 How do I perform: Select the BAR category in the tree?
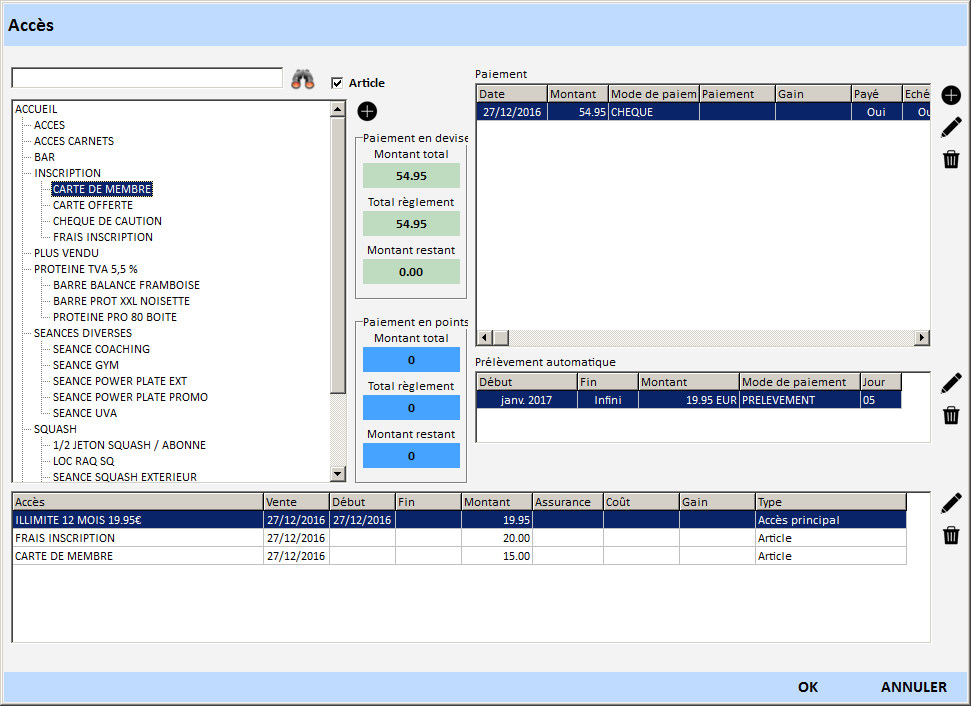point(44,157)
